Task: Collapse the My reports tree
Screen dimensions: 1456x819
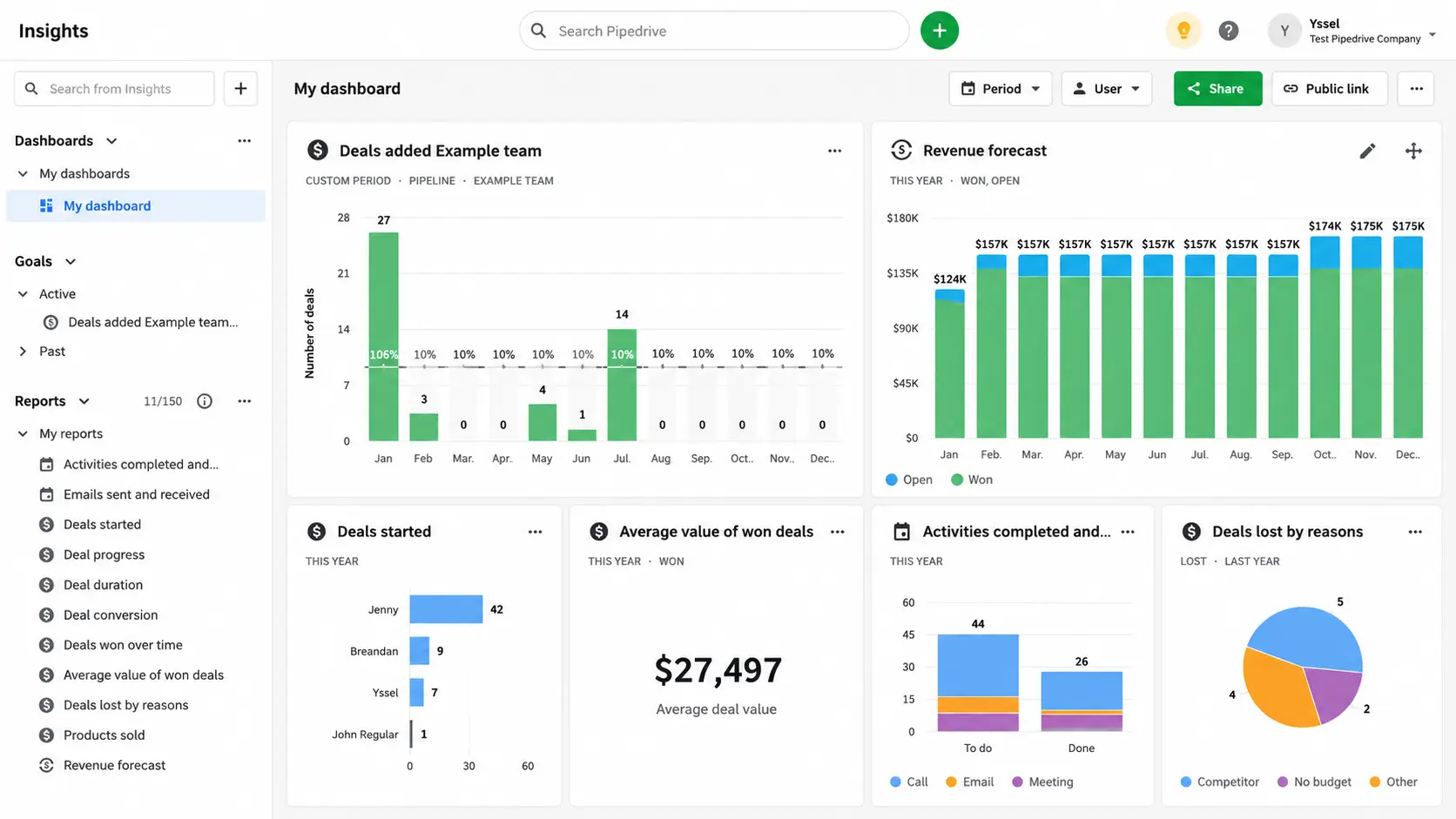Action: coord(23,433)
